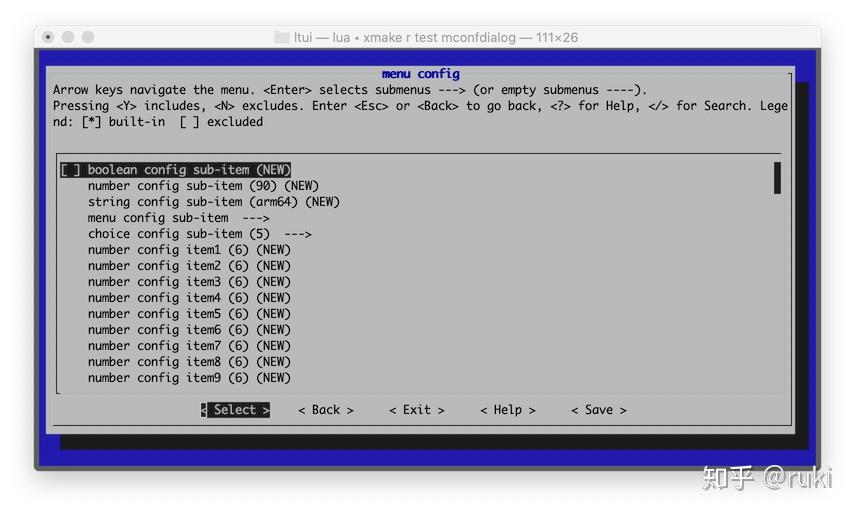
Task: Open choice config sub-item (5) submenu
Action: (200, 234)
